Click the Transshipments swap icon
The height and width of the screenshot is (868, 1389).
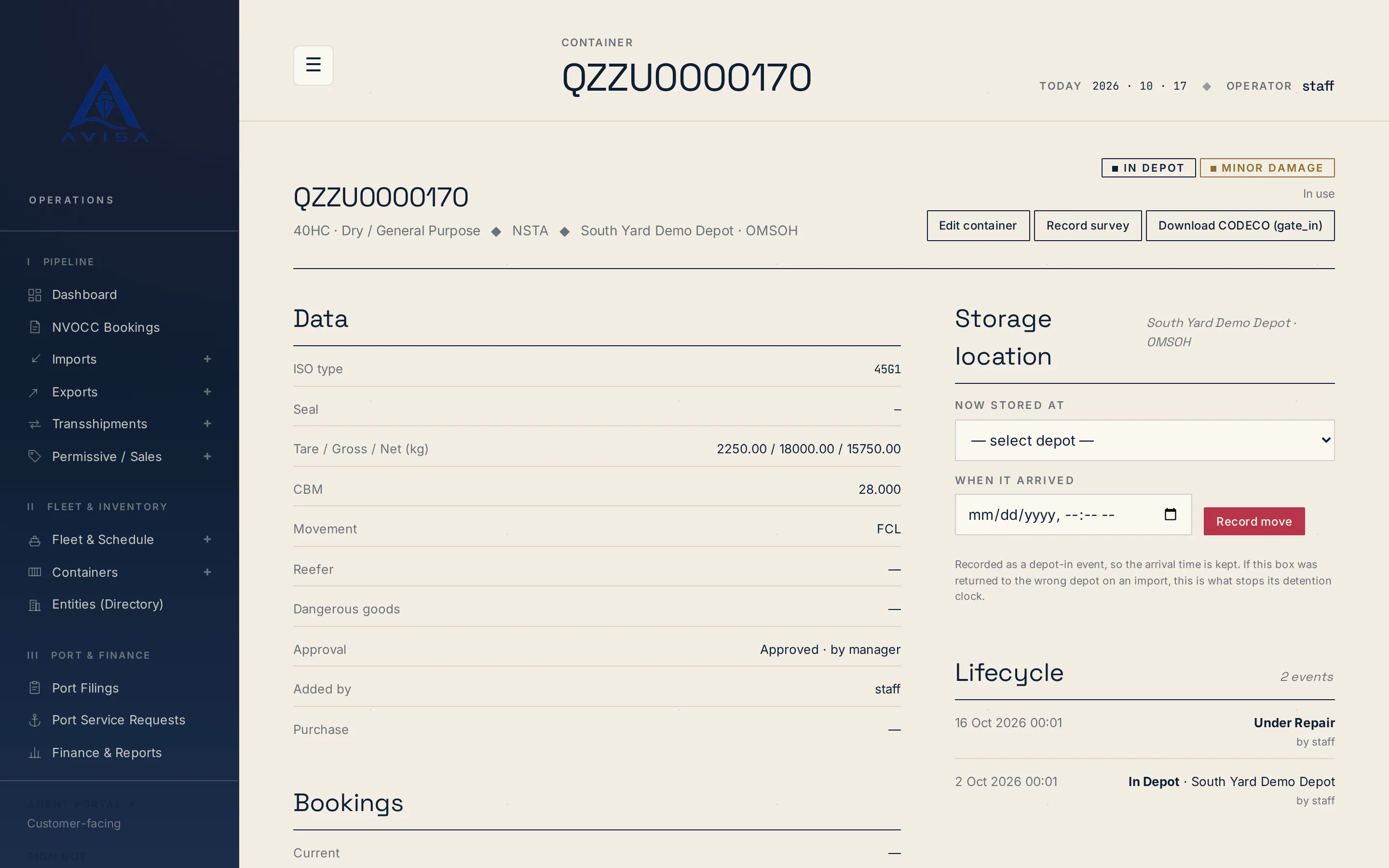pyautogui.click(x=34, y=424)
